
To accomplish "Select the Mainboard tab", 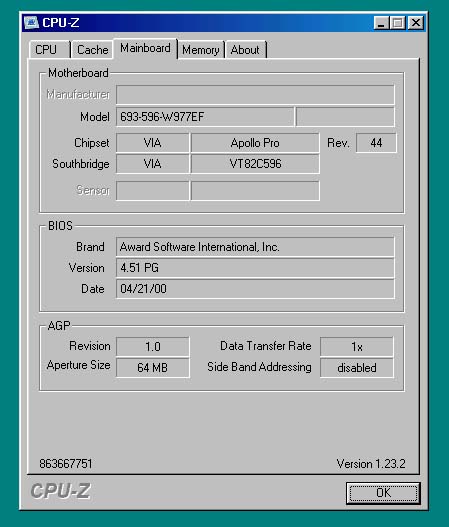I will coord(145,48).
